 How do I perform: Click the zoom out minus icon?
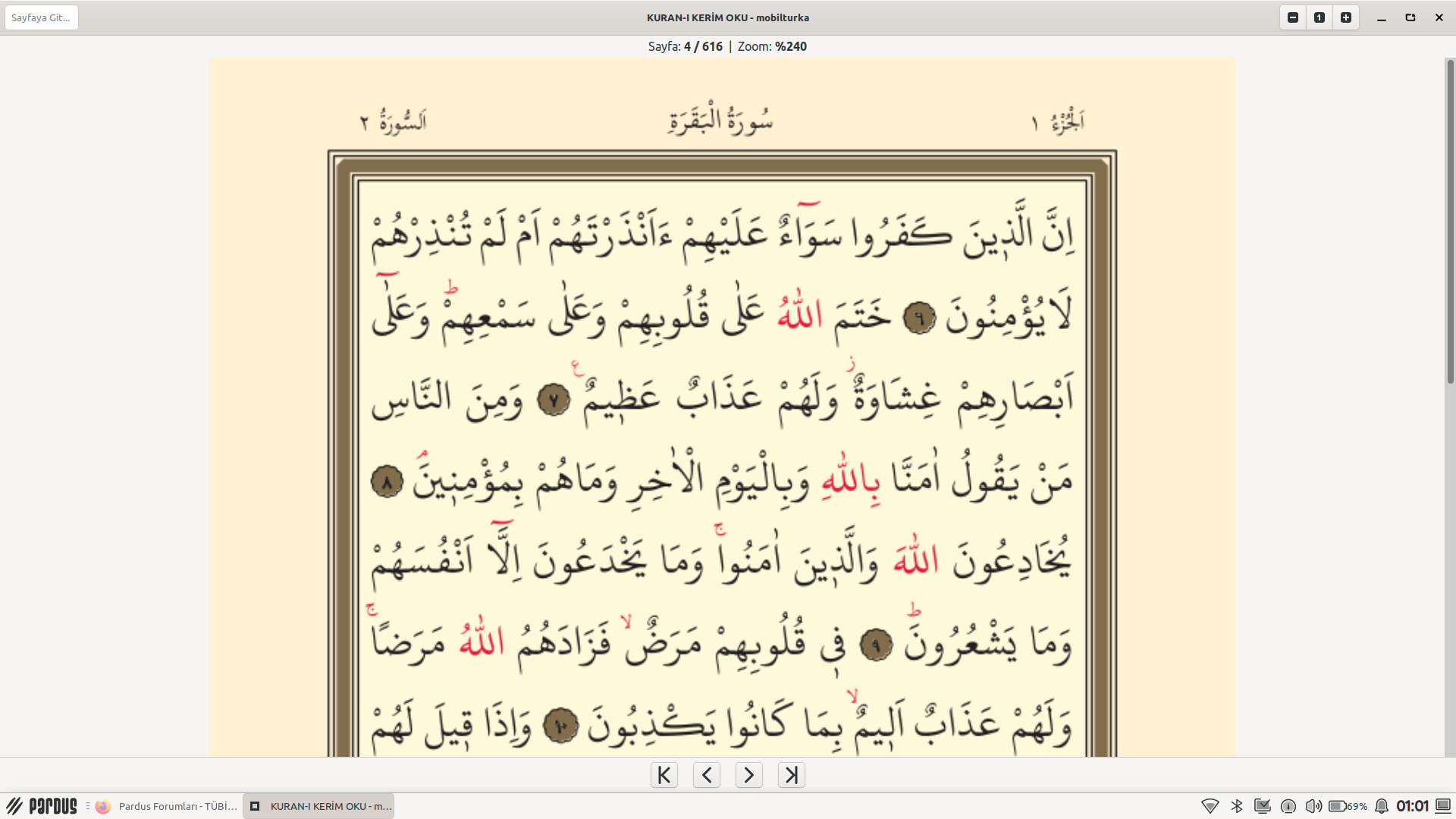click(1293, 17)
